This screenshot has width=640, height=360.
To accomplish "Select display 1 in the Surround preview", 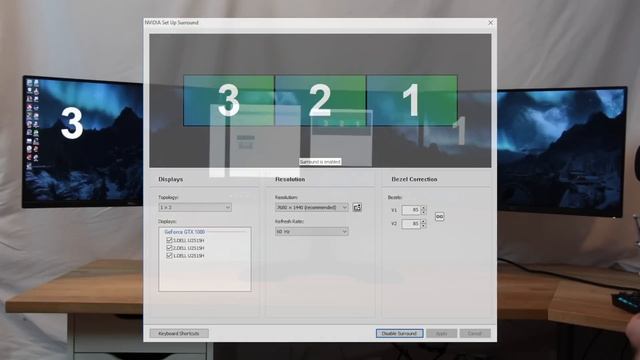I will click(x=412, y=100).
